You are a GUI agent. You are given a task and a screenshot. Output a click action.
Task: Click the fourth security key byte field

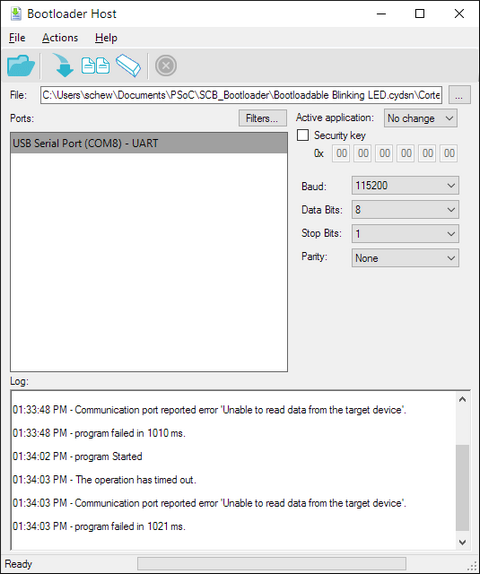coord(406,153)
